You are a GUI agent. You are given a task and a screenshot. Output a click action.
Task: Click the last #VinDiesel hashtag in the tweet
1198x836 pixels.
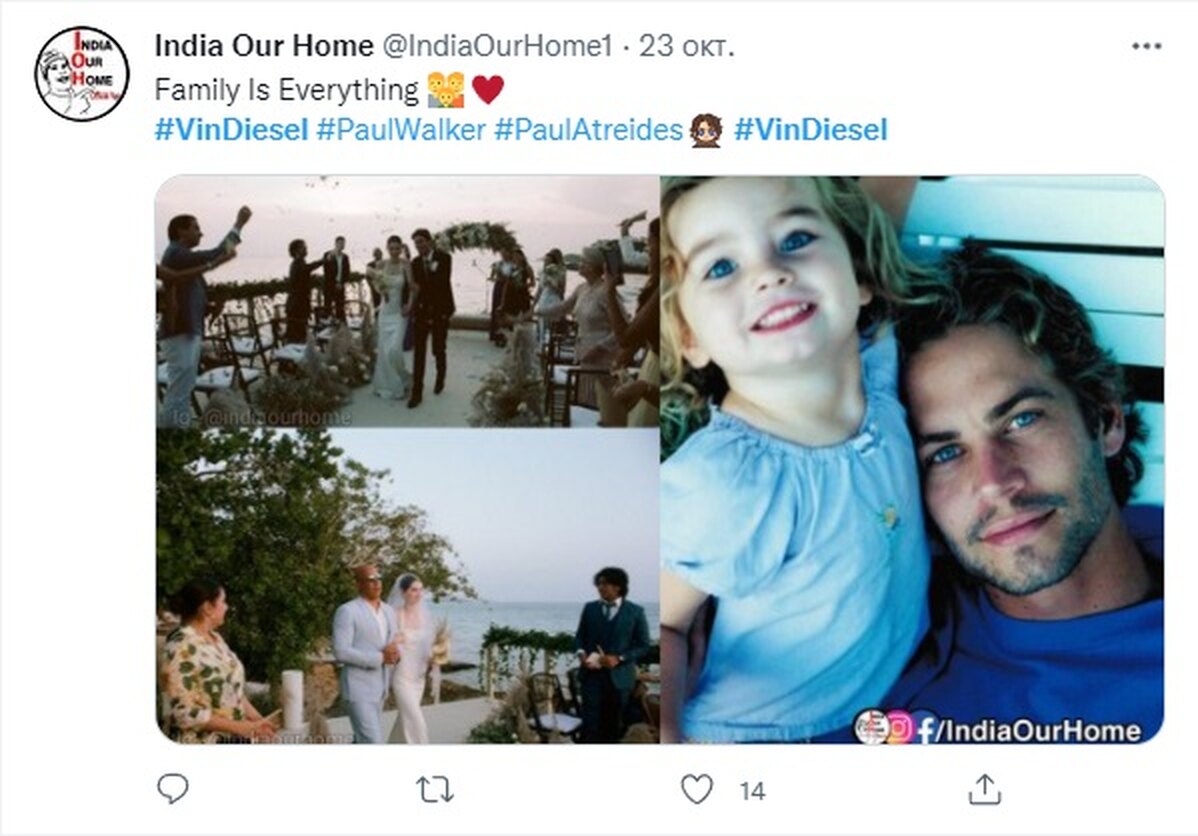[811, 129]
